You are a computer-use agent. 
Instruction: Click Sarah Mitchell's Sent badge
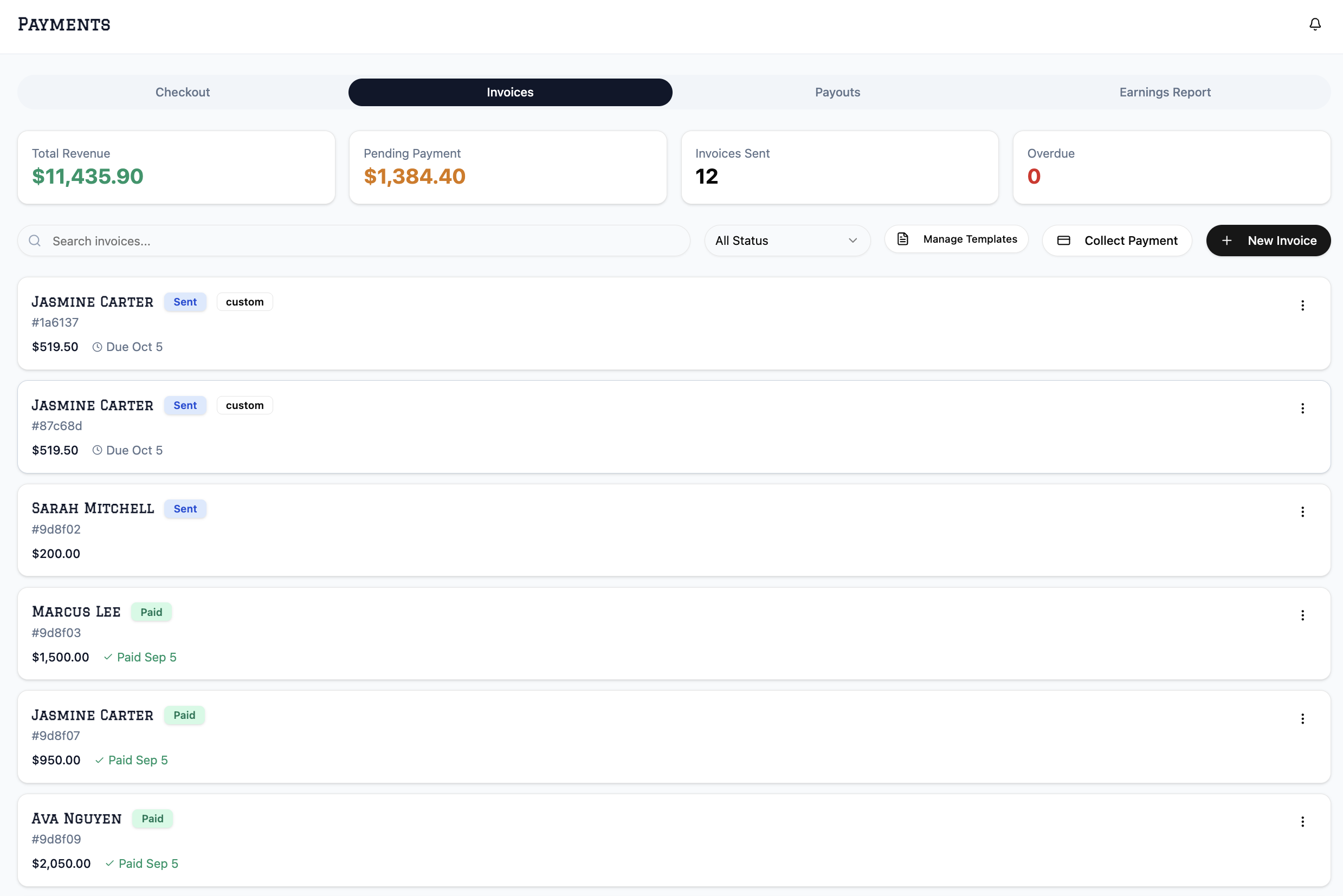click(x=185, y=509)
